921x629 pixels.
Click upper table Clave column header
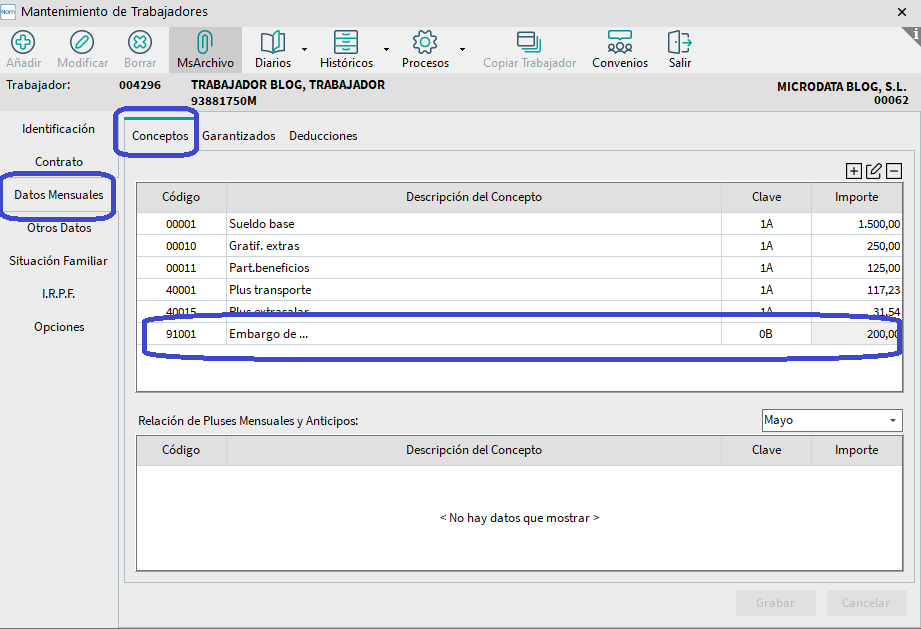(766, 197)
